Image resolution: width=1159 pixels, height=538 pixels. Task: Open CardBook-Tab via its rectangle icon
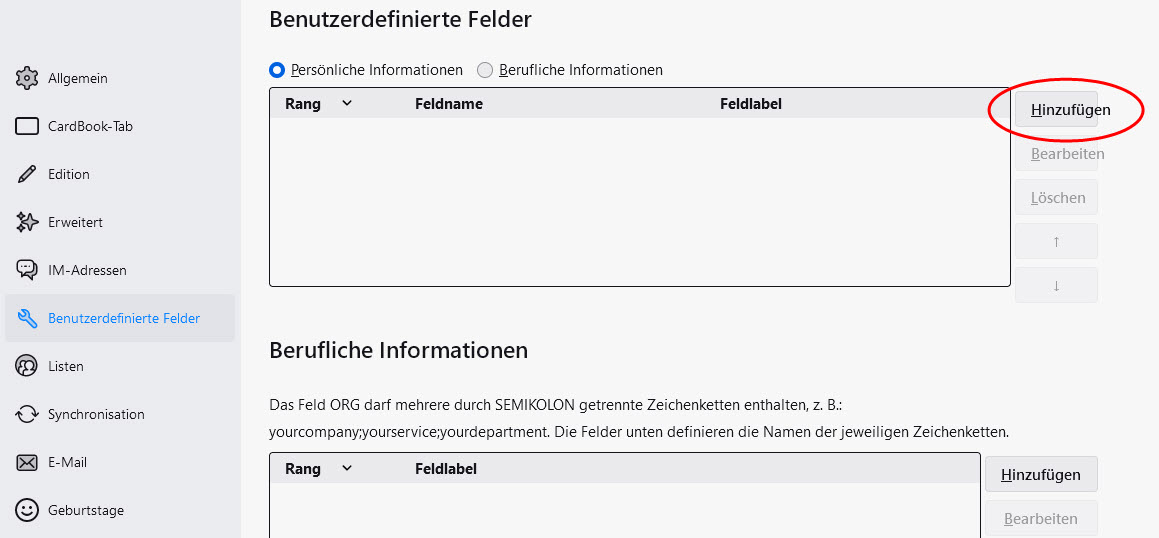[27, 126]
